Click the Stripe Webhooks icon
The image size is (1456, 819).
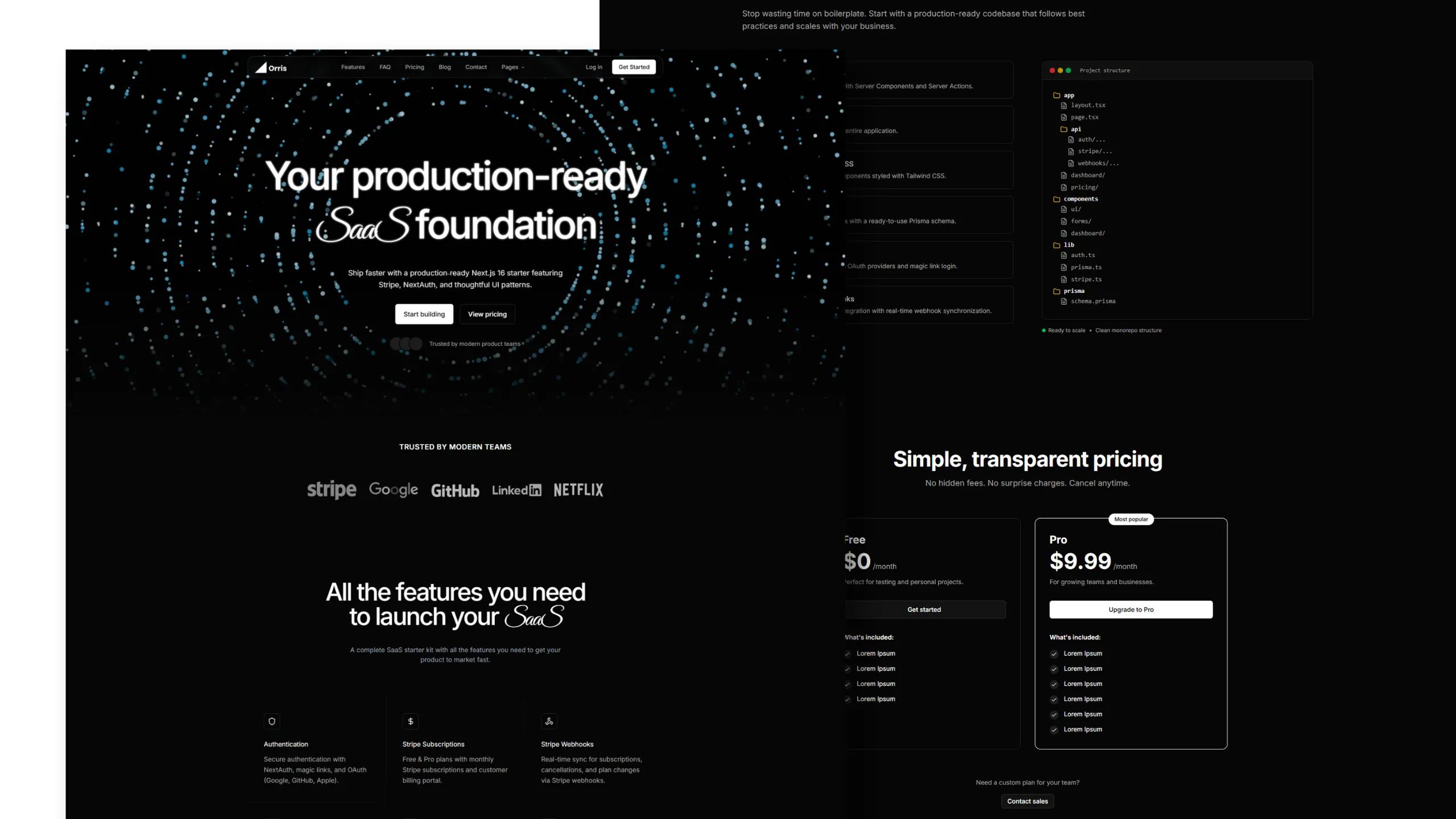549,721
